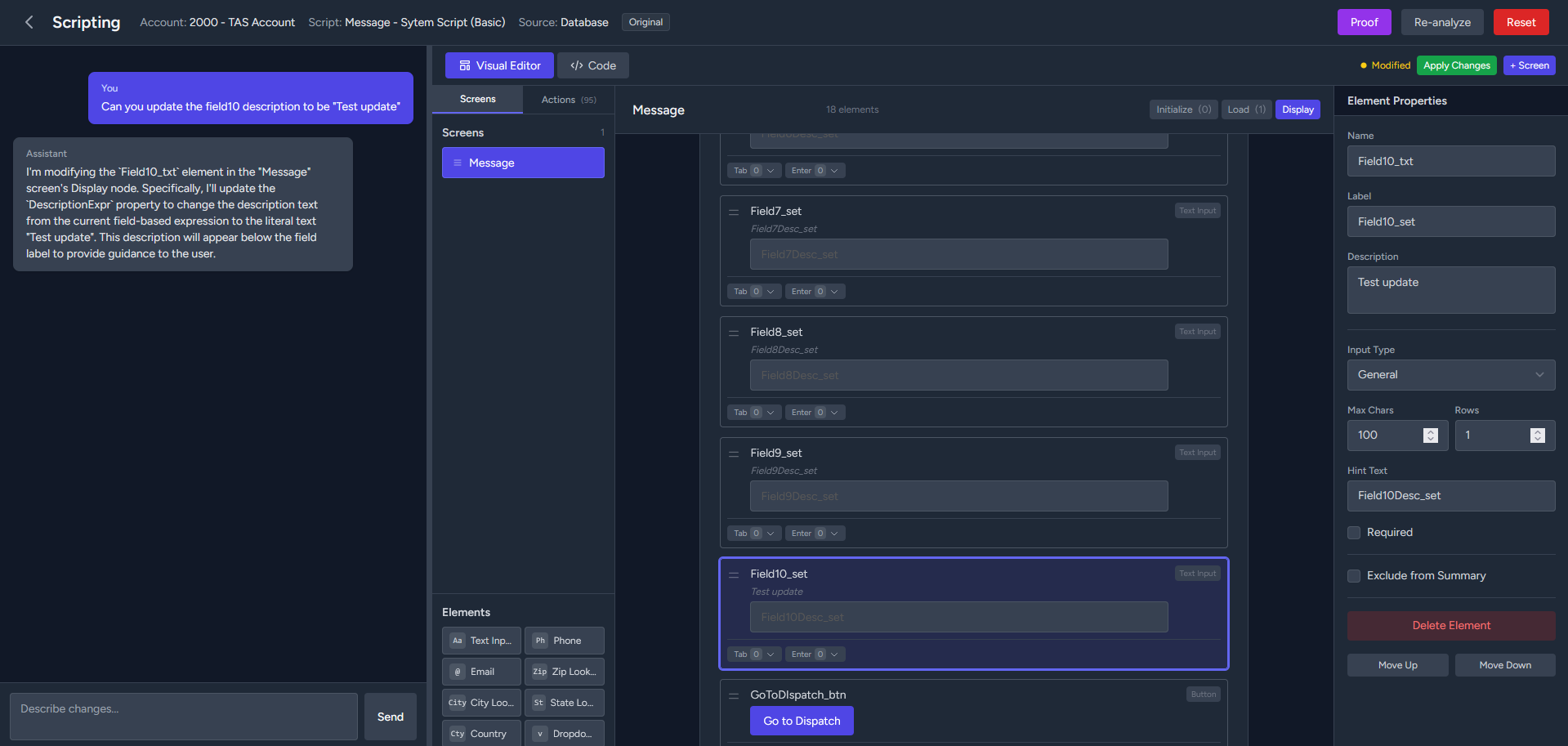This screenshot has height=746, width=1568.
Task: Switch to the Code view tab
Action: [x=592, y=65]
